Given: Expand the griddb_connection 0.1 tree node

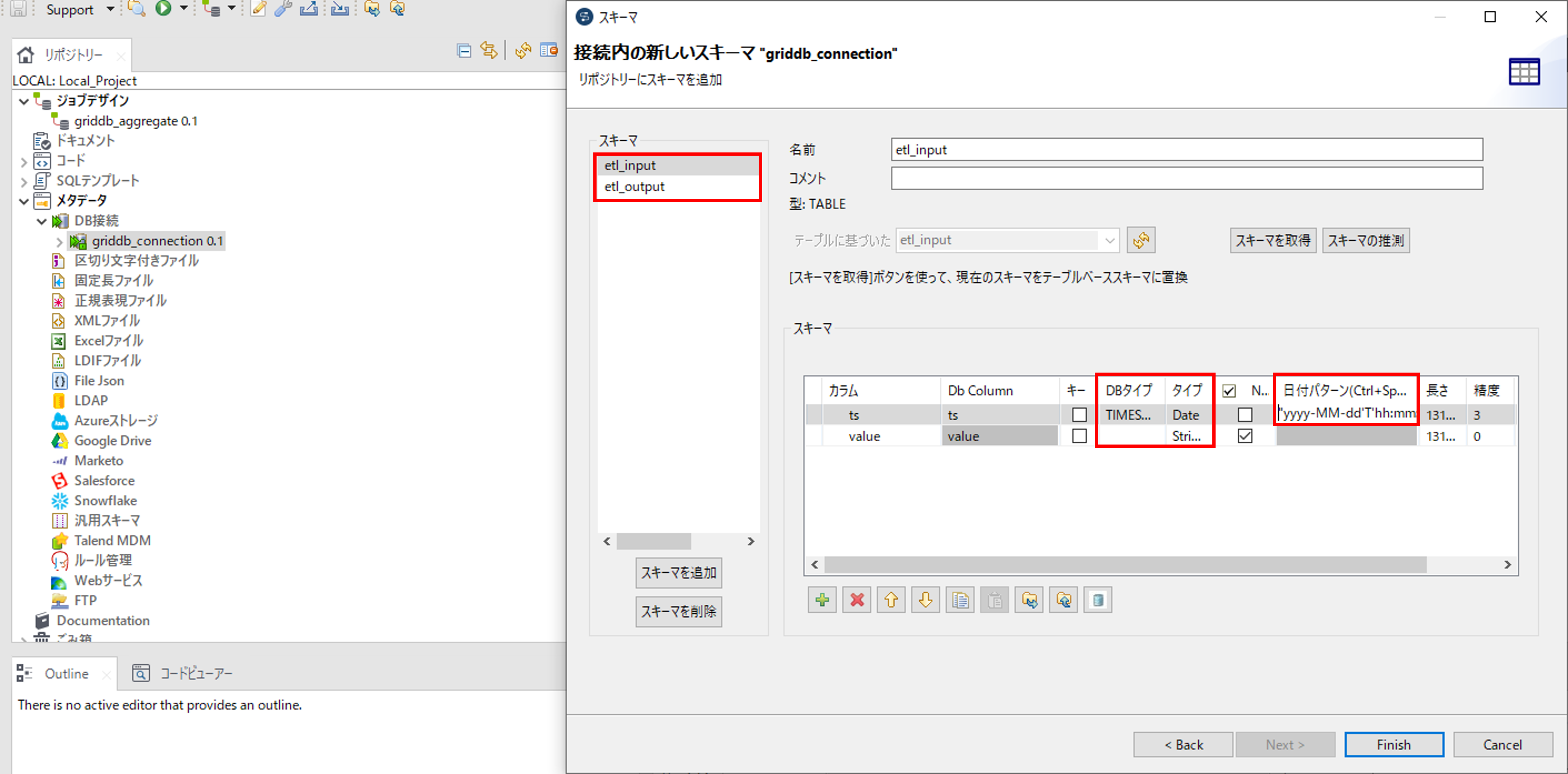Looking at the screenshot, I should [59, 241].
